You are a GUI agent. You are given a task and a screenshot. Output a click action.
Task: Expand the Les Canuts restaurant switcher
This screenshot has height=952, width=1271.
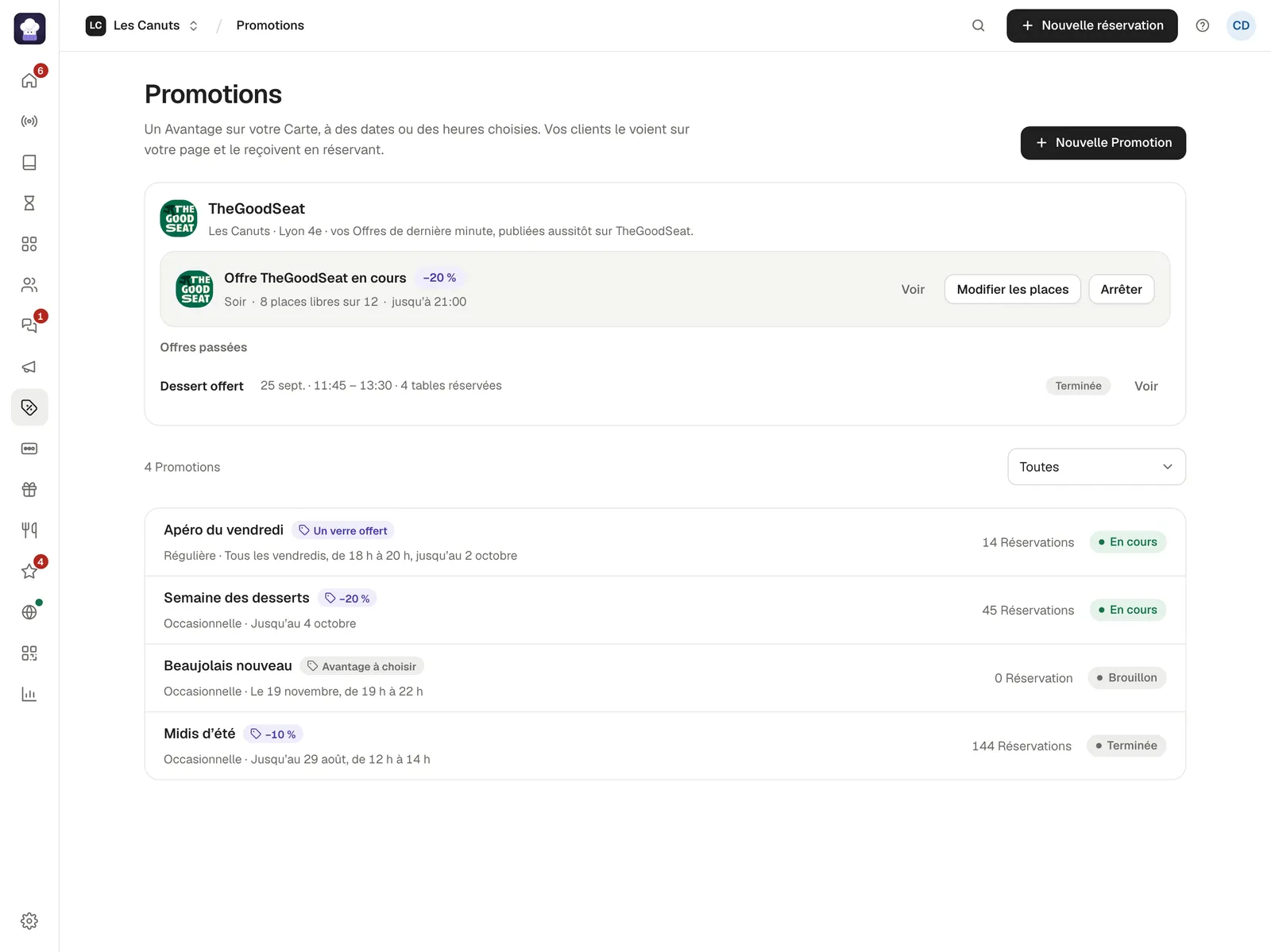pyautogui.click(x=142, y=25)
